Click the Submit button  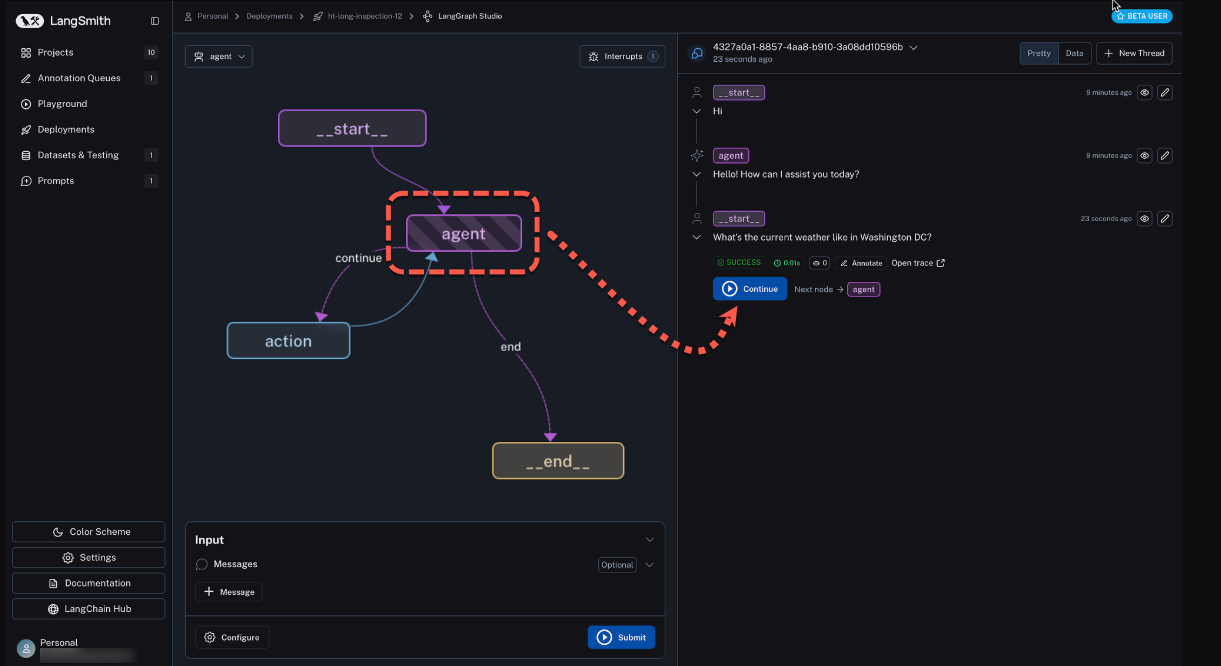point(621,637)
